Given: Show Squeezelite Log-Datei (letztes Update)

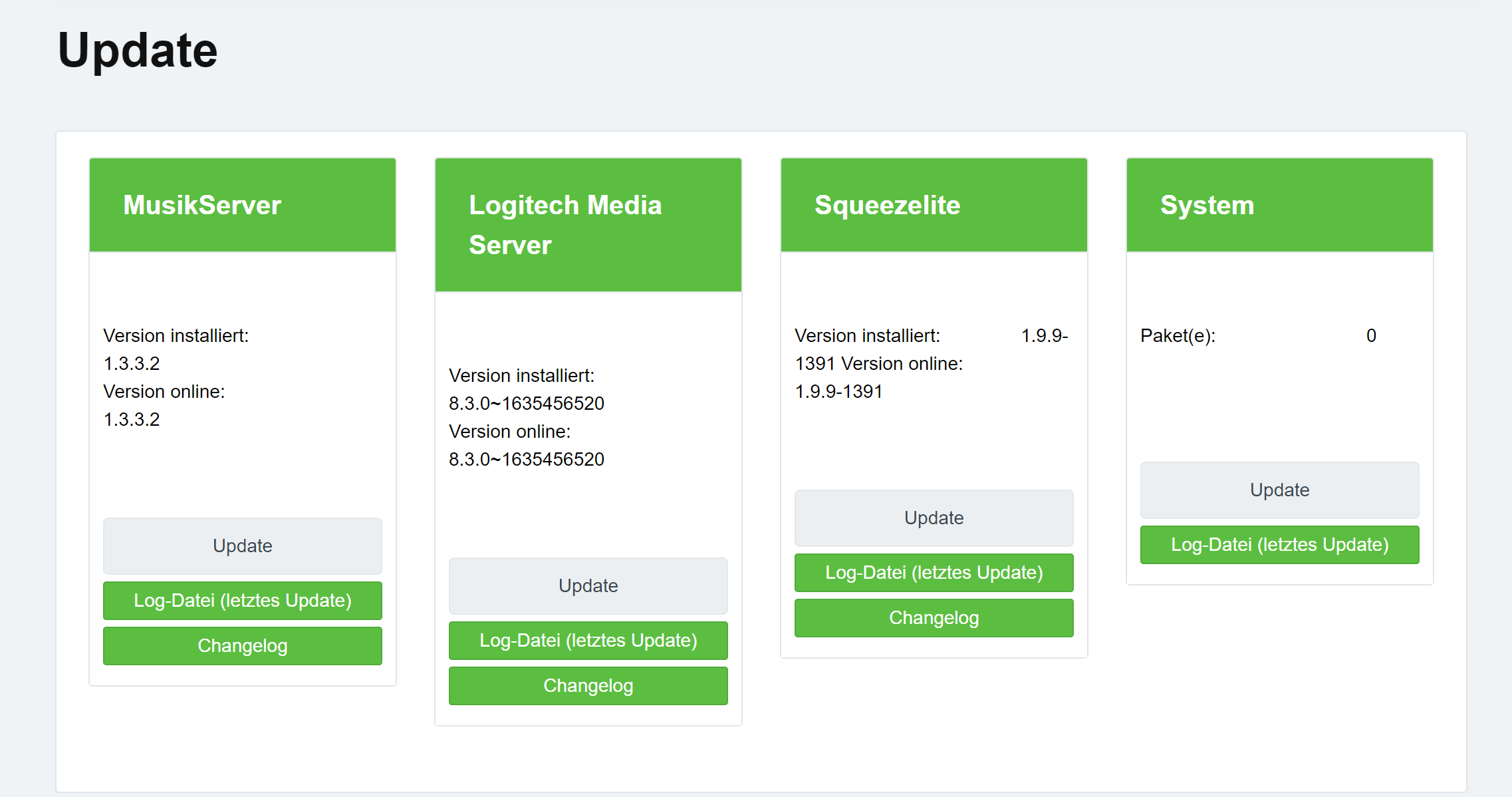Looking at the screenshot, I should [x=934, y=572].
